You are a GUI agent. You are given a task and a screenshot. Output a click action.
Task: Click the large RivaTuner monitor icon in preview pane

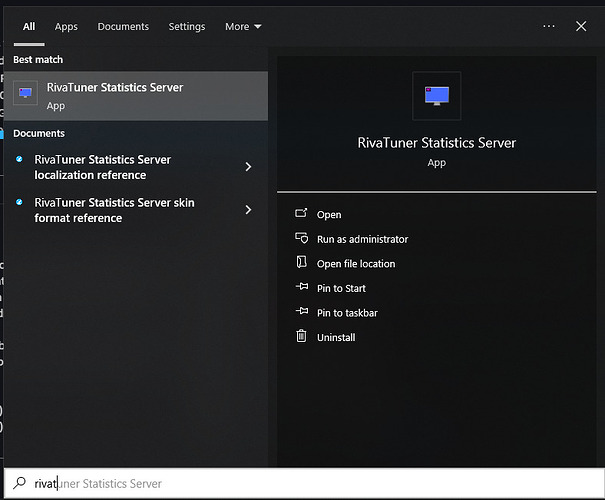pyautogui.click(x=437, y=96)
